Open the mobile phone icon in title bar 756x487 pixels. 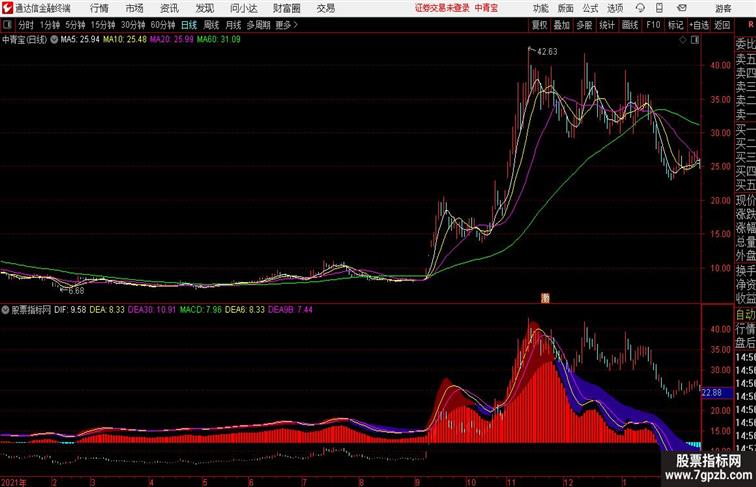coord(659,8)
